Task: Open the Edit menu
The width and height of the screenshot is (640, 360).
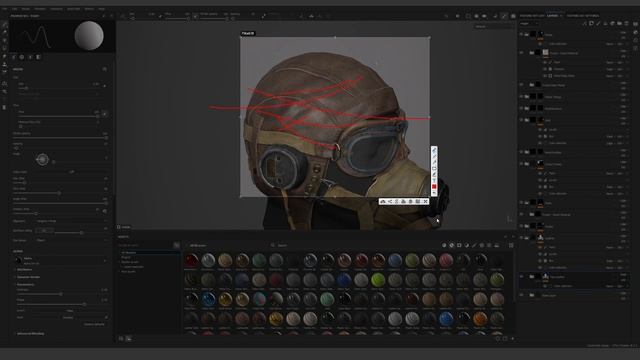Action: [x=15, y=9]
